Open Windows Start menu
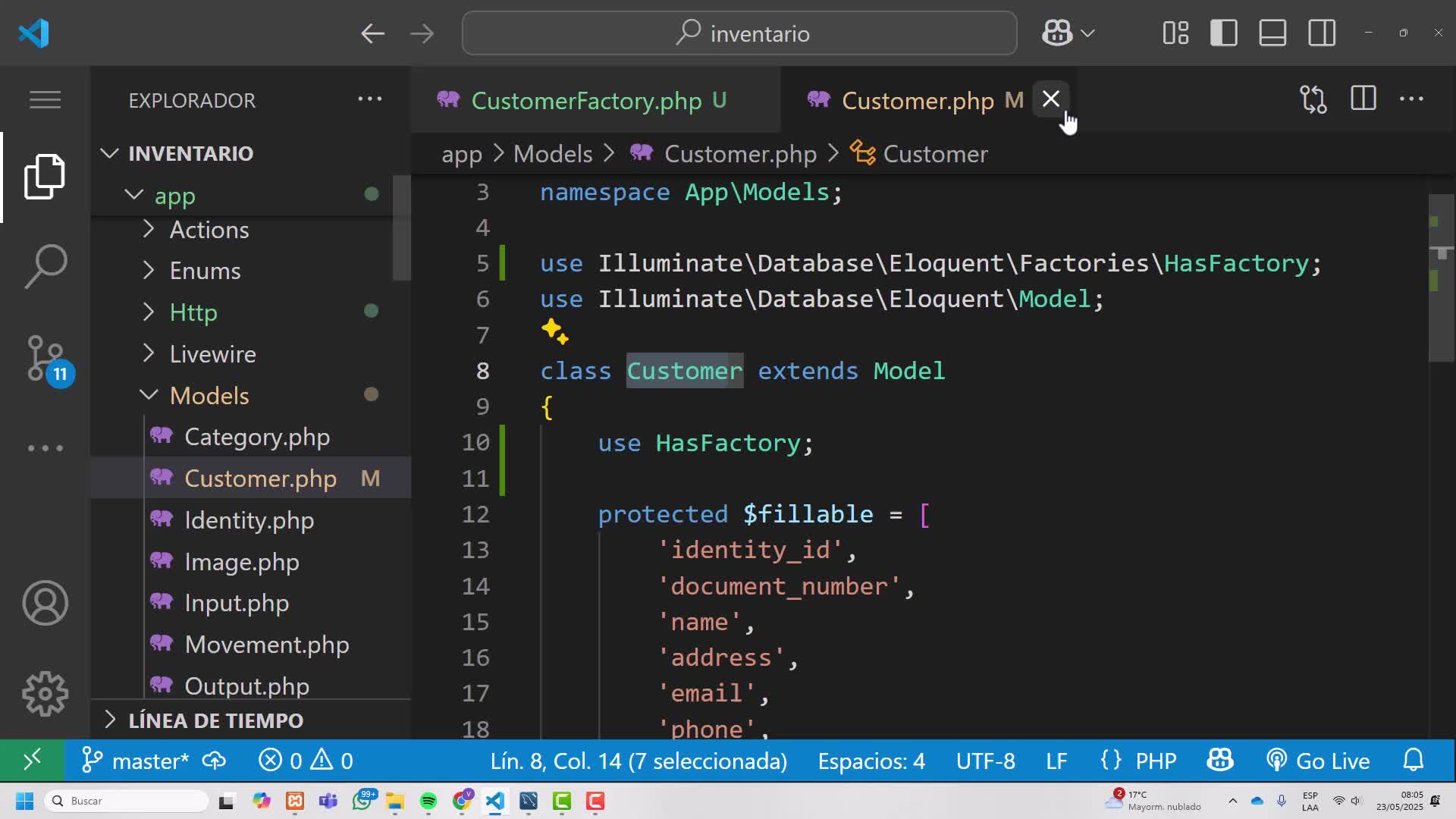 (25, 801)
